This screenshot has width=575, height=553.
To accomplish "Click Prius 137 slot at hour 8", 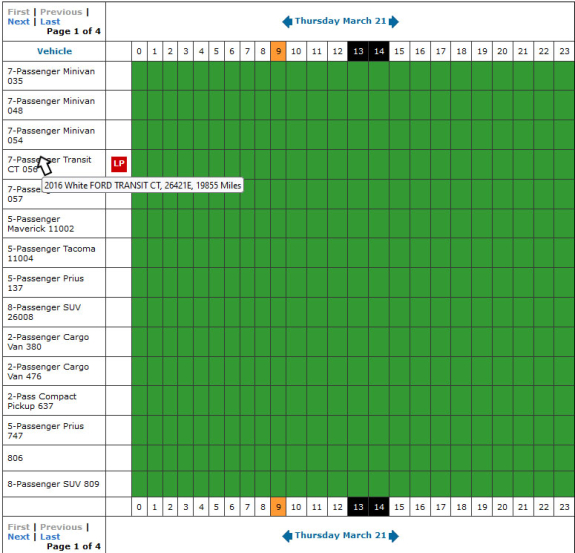I will point(263,283).
